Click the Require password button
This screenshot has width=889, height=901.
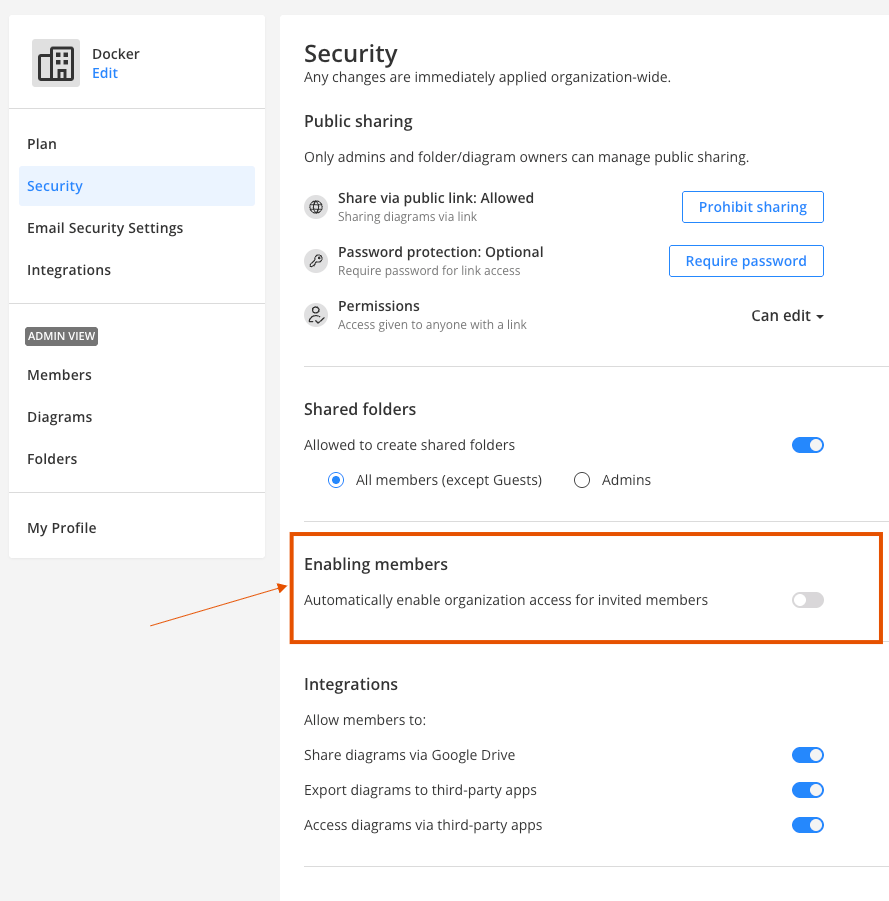(746, 260)
